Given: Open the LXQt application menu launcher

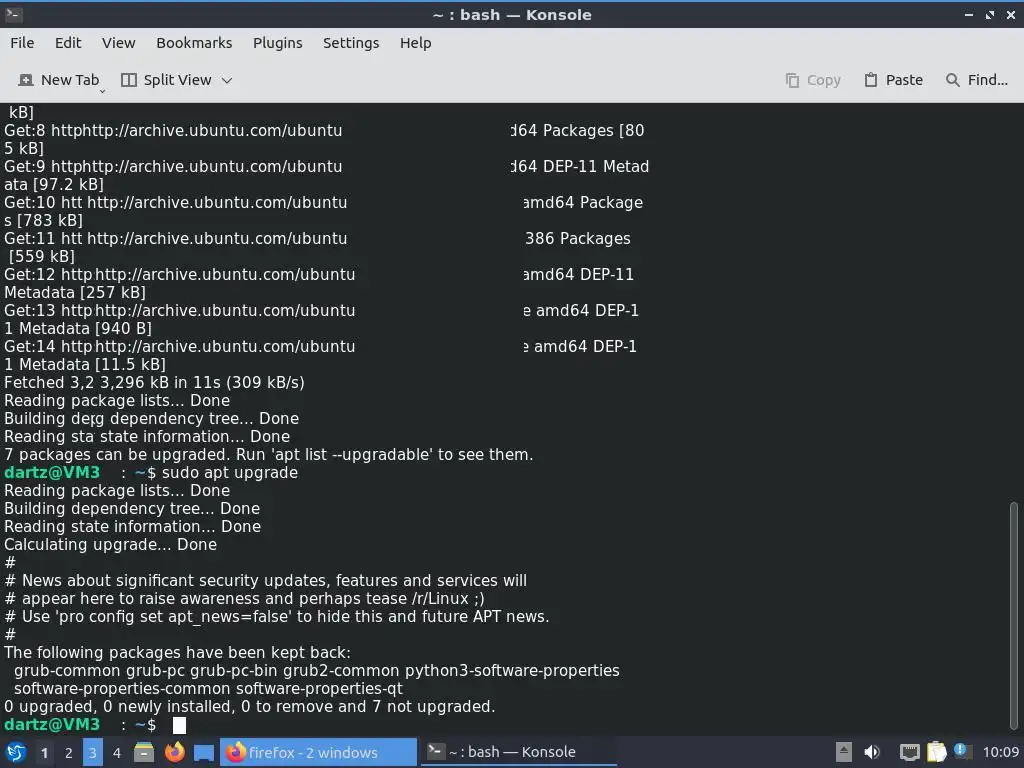Looking at the screenshot, I should [15, 752].
